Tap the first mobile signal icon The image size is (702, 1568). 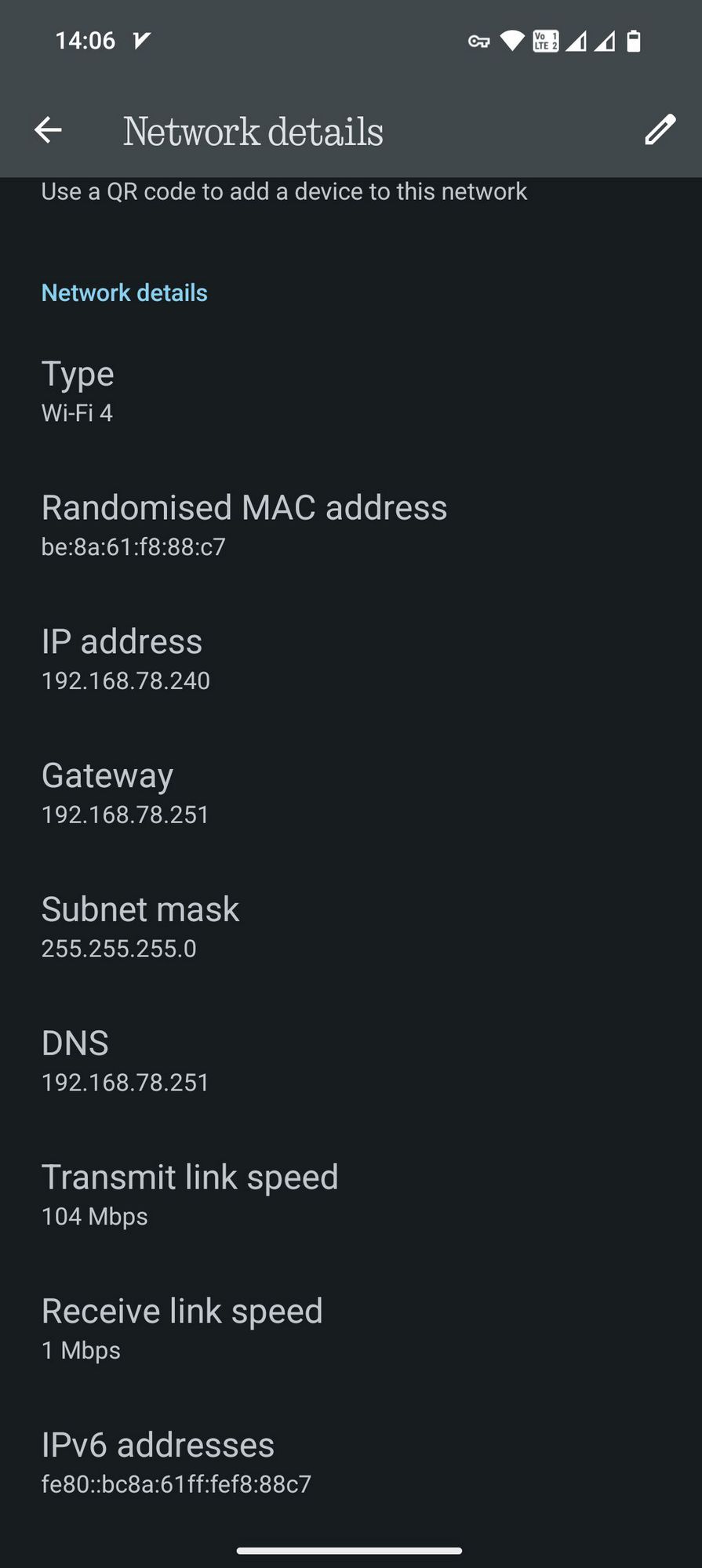(576, 41)
